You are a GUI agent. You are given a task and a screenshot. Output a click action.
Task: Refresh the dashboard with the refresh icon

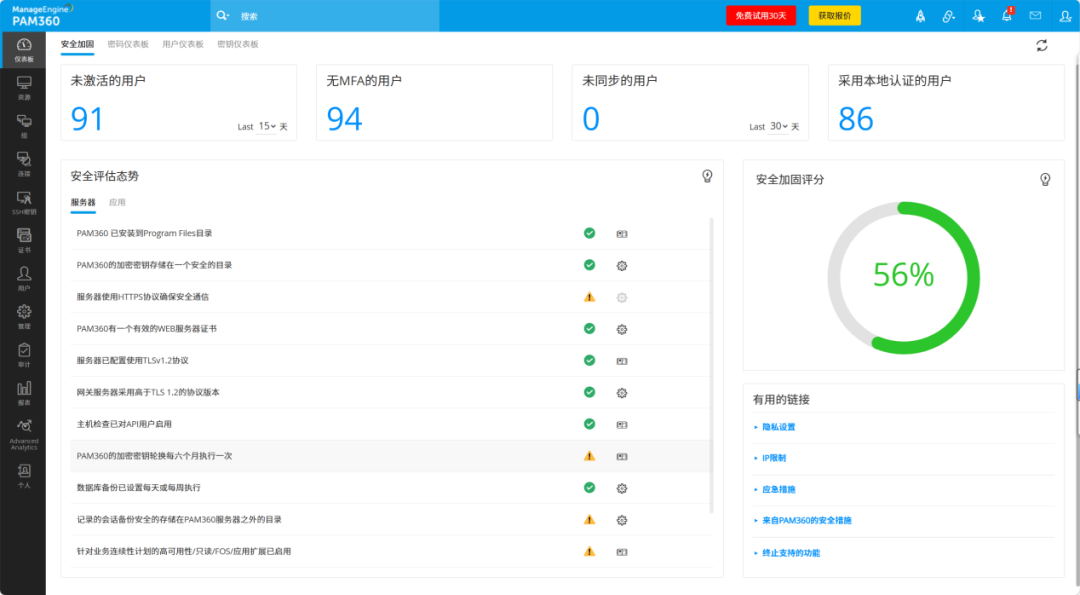(1042, 45)
